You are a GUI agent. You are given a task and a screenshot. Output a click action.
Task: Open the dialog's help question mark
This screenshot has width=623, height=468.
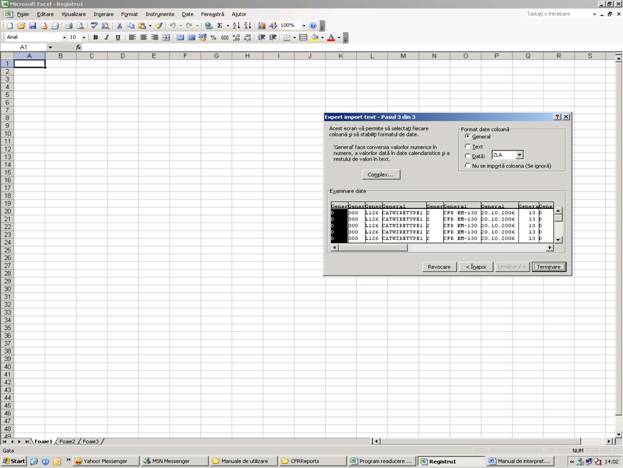(557, 117)
